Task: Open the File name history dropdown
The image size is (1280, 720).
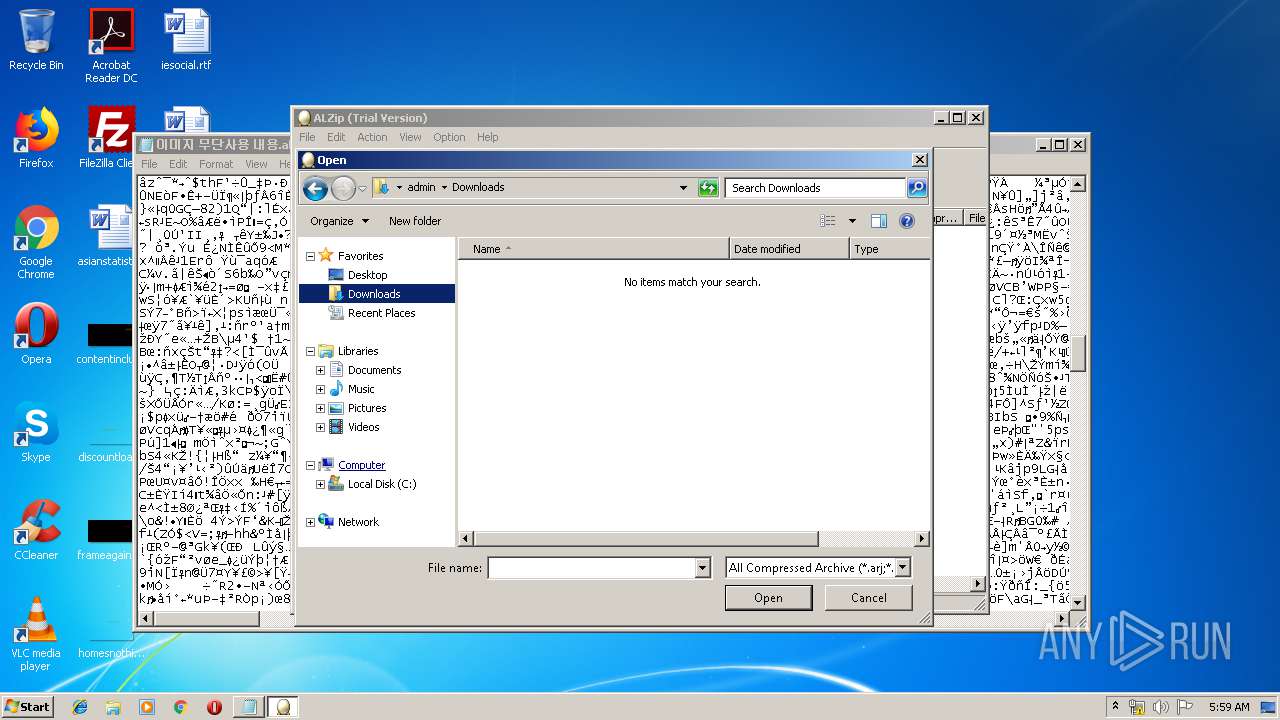Action: point(702,568)
